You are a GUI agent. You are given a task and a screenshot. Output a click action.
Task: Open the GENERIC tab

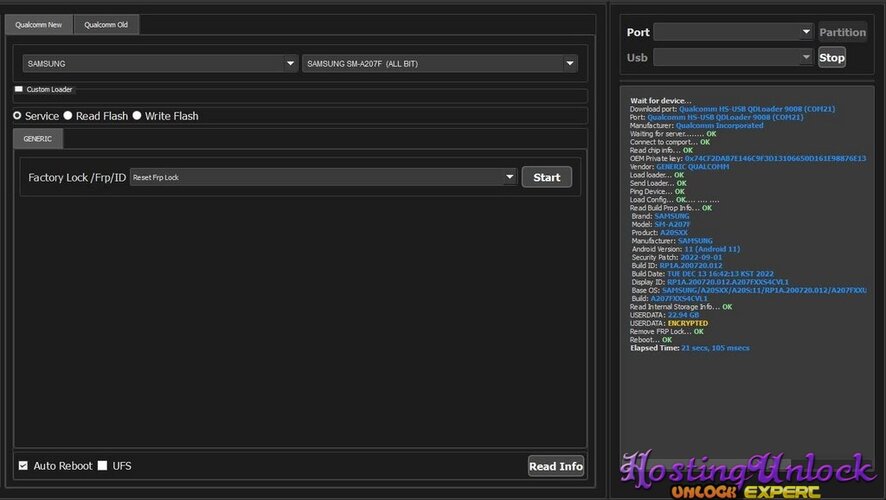(38, 139)
